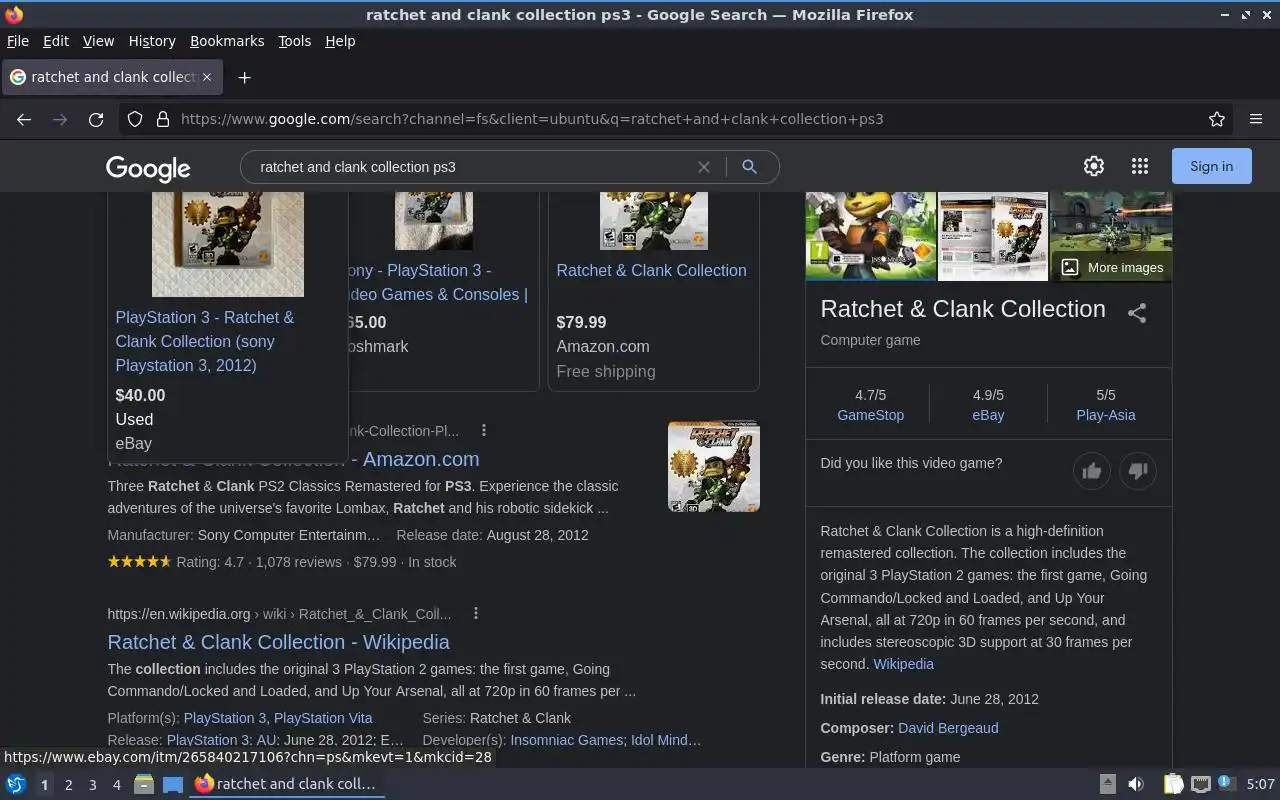Clear the Google search box with X

point(704,167)
